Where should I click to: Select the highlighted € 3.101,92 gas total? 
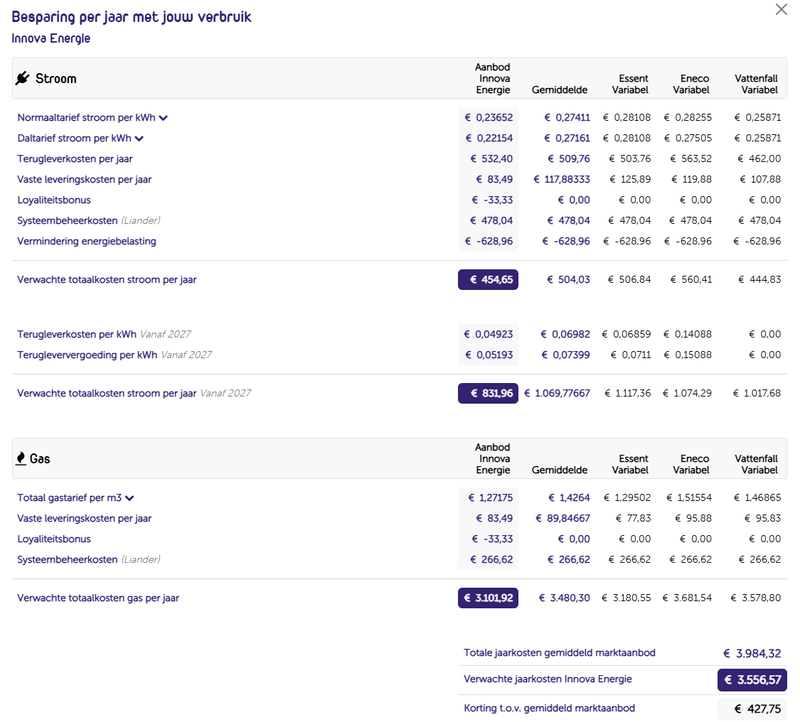pos(488,598)
